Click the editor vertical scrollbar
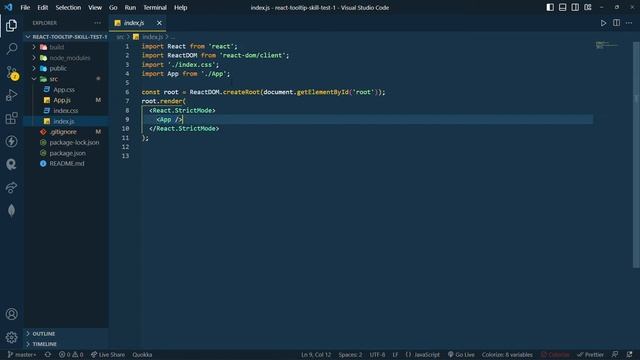 click(x=636, y=155)
